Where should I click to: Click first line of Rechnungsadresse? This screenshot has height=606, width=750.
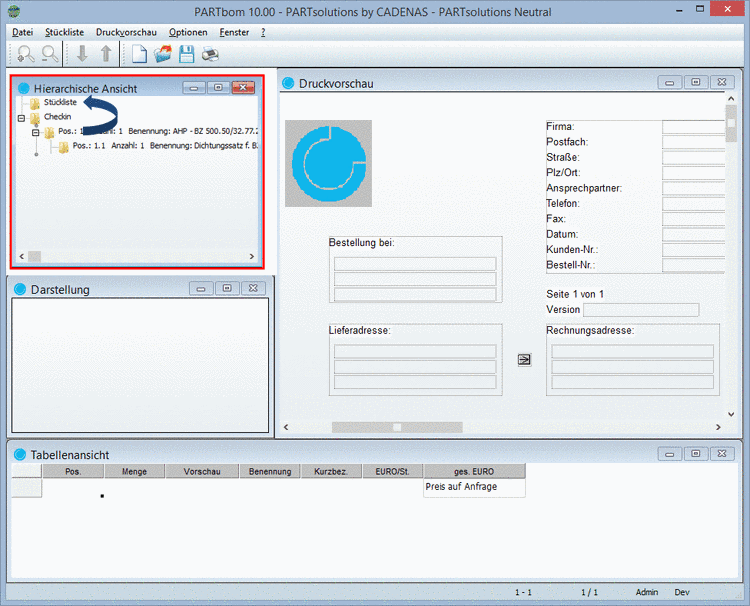[632, 352]
